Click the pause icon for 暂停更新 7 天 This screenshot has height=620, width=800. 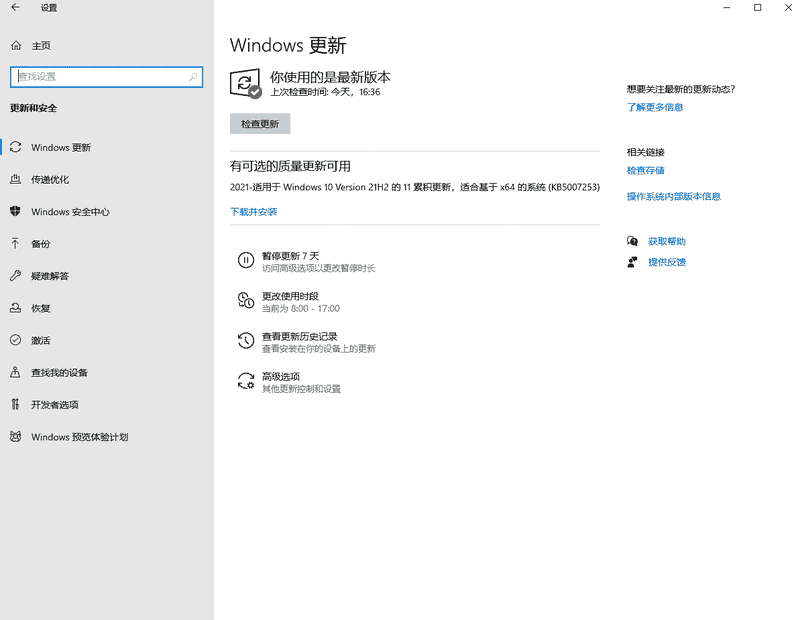point(246,260)
